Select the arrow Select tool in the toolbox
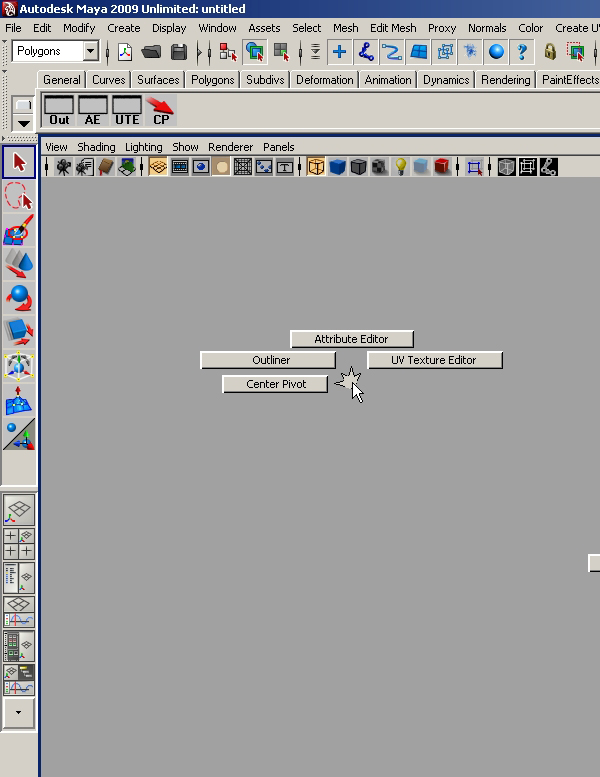 19,162
